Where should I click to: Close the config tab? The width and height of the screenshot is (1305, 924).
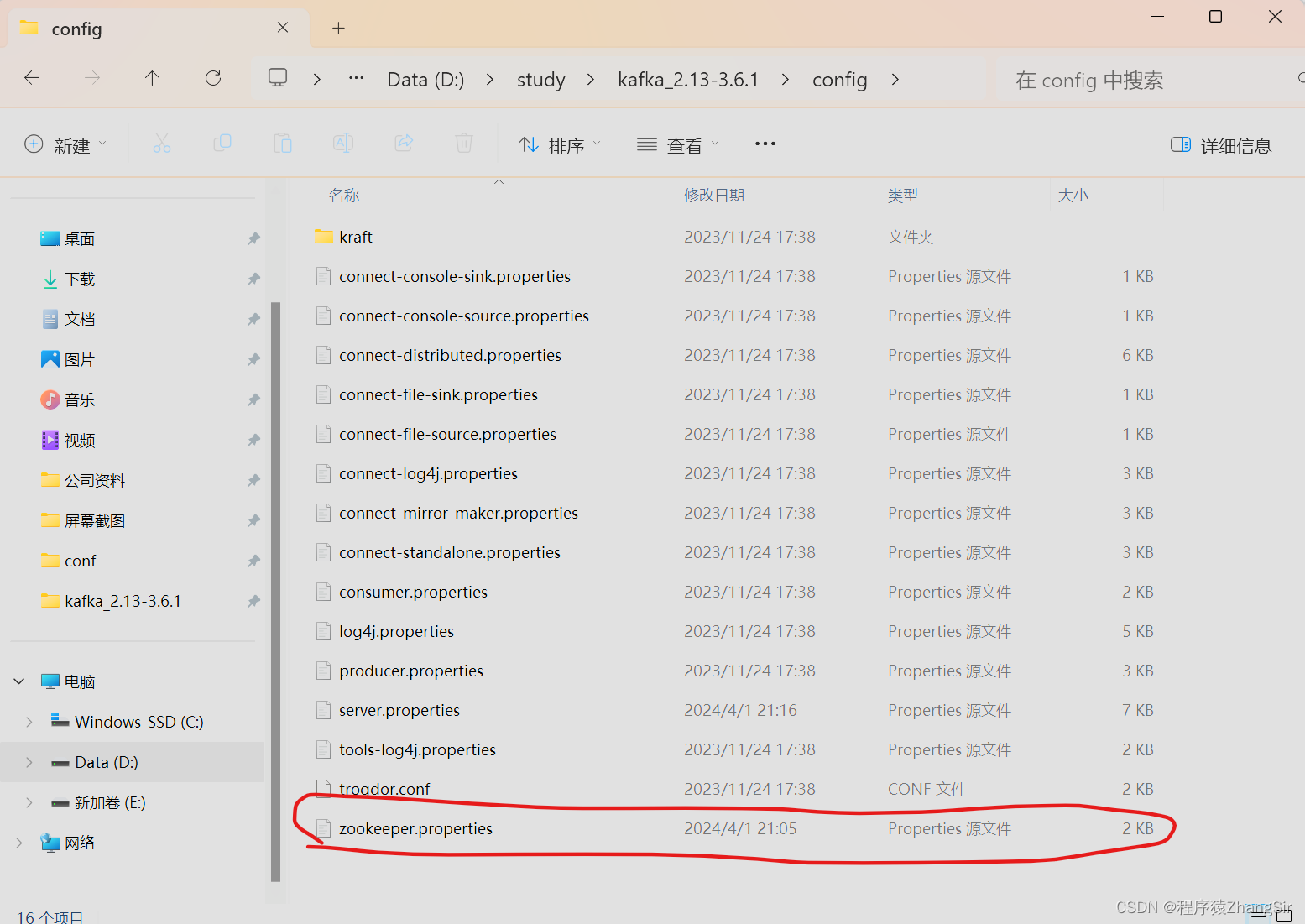(283, 28)
